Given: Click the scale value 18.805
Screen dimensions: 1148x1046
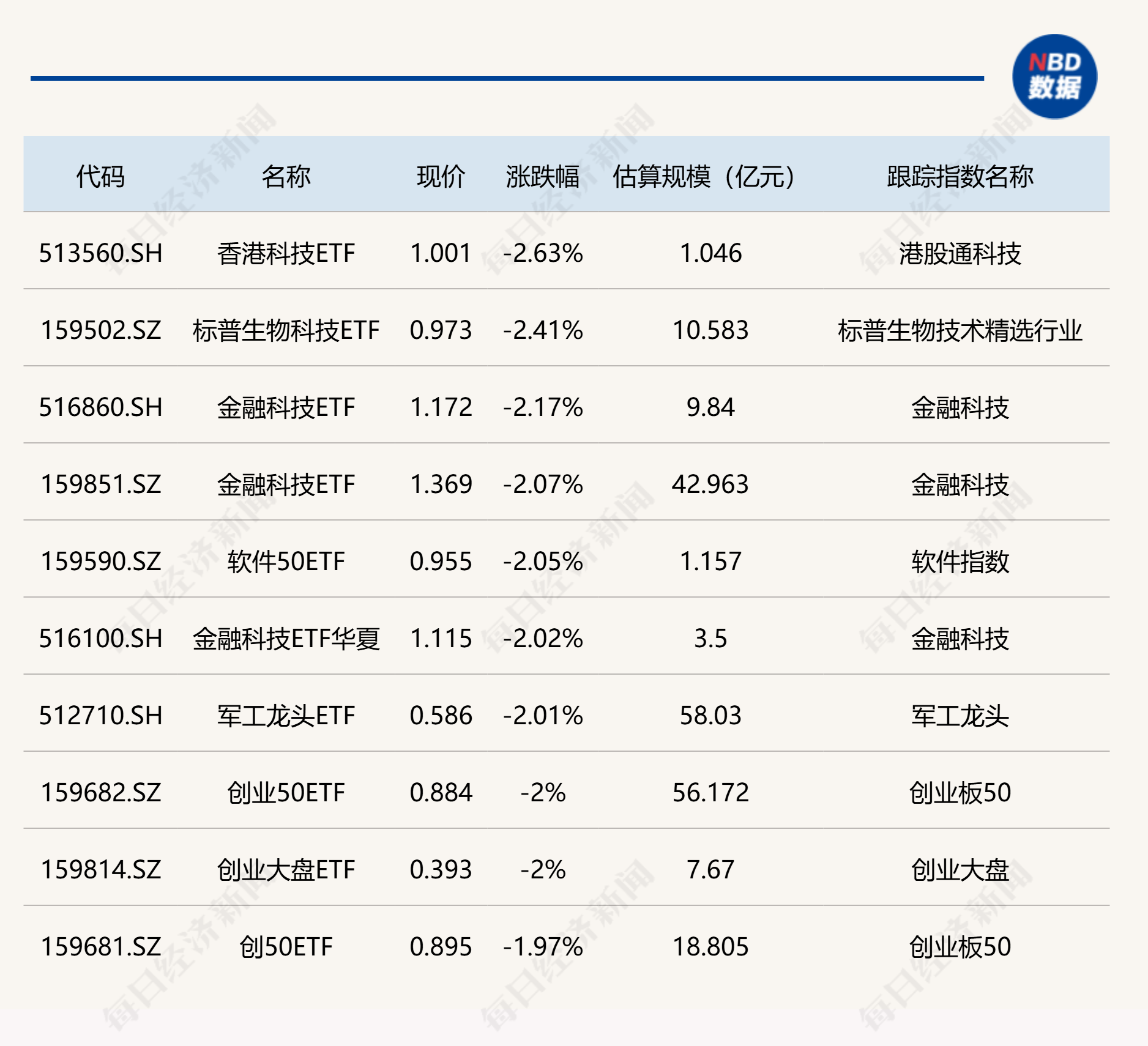Looking at the screenshot, I should pyautogui.click(x=710, y=947).
